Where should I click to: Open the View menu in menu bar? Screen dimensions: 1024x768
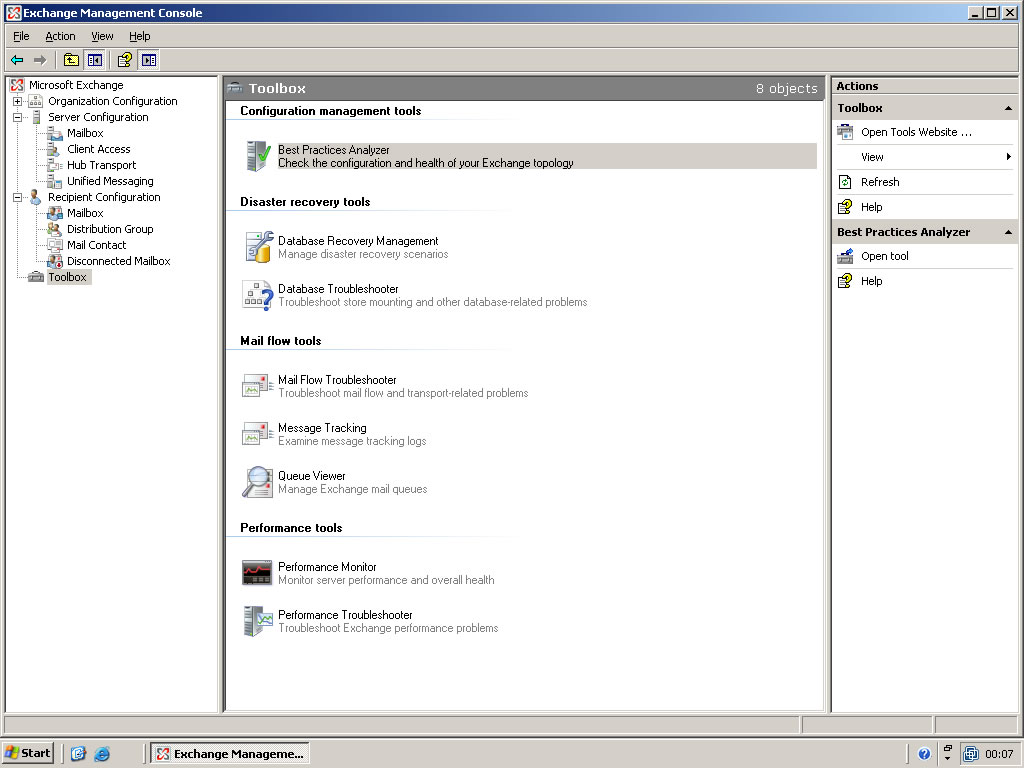tap(102, 36)
